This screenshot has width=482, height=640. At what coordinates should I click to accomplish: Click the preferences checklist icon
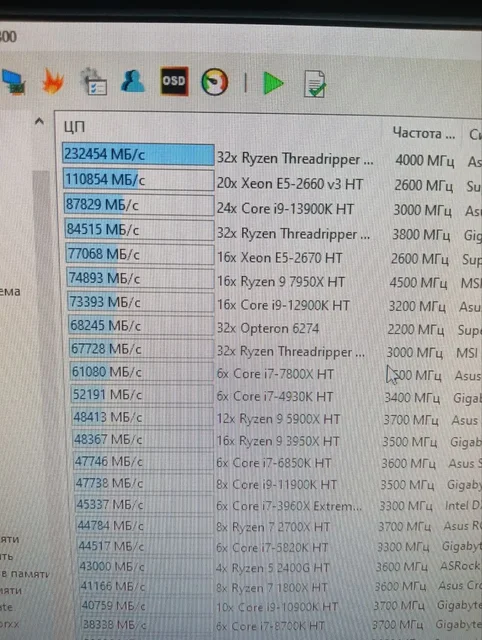click(x=93, y=82)
